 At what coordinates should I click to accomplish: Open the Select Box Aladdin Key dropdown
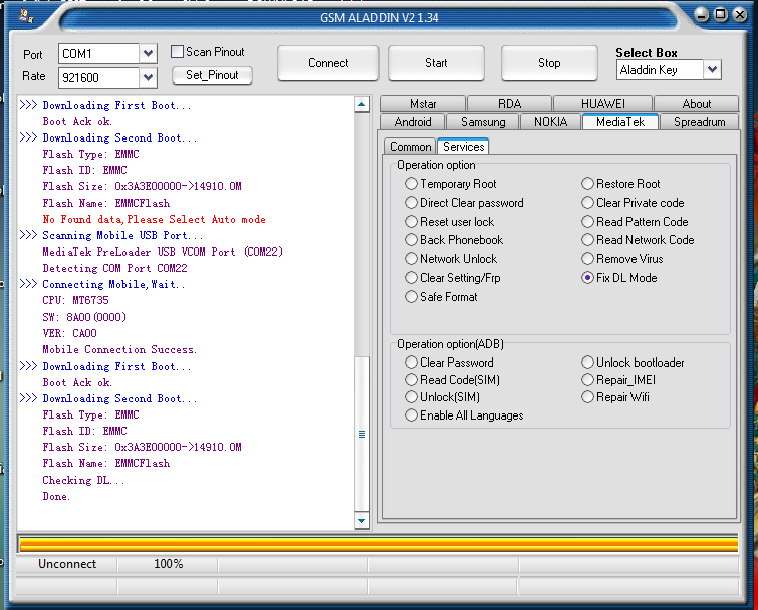pyautogui.click(x=712, y=70)
